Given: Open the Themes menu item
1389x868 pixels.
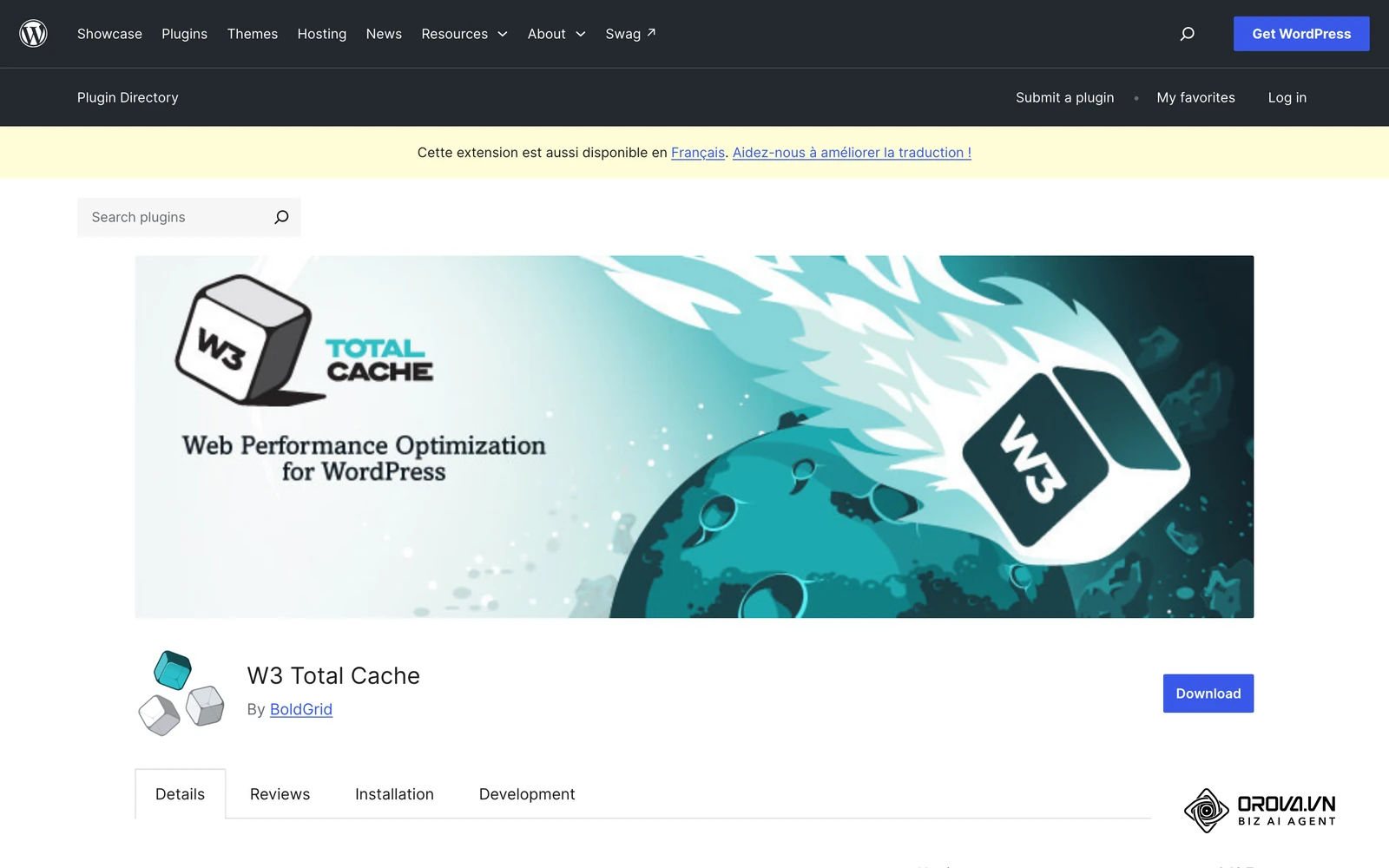Looking at the screenshot, I should click(252, 34).
